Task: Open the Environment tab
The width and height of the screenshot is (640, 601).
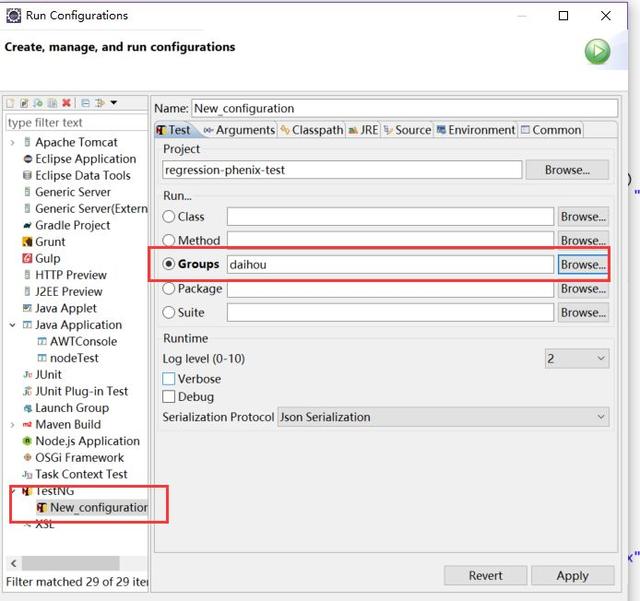Action: (476, 130)
